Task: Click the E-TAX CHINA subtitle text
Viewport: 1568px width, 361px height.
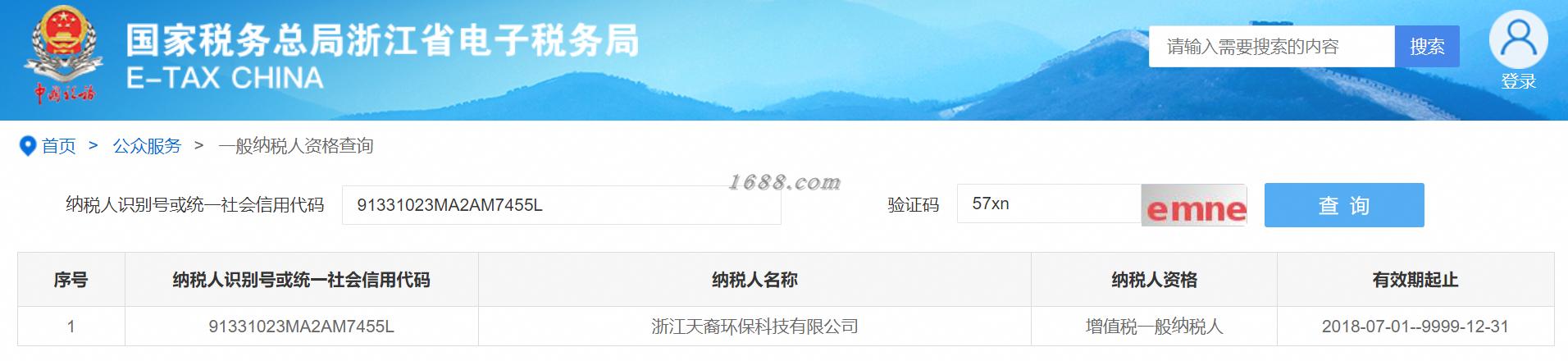Action: point(225,78)
